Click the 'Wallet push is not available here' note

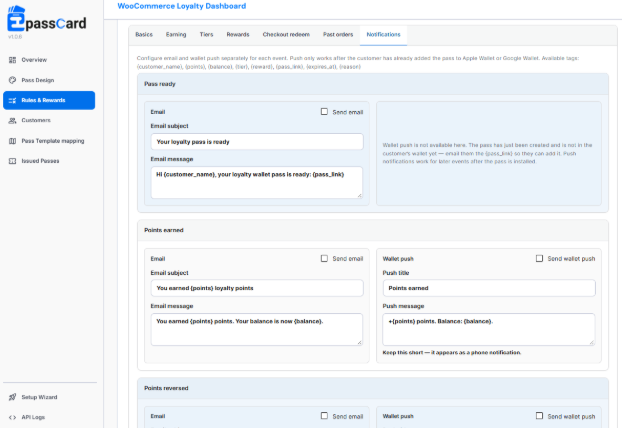488,153
